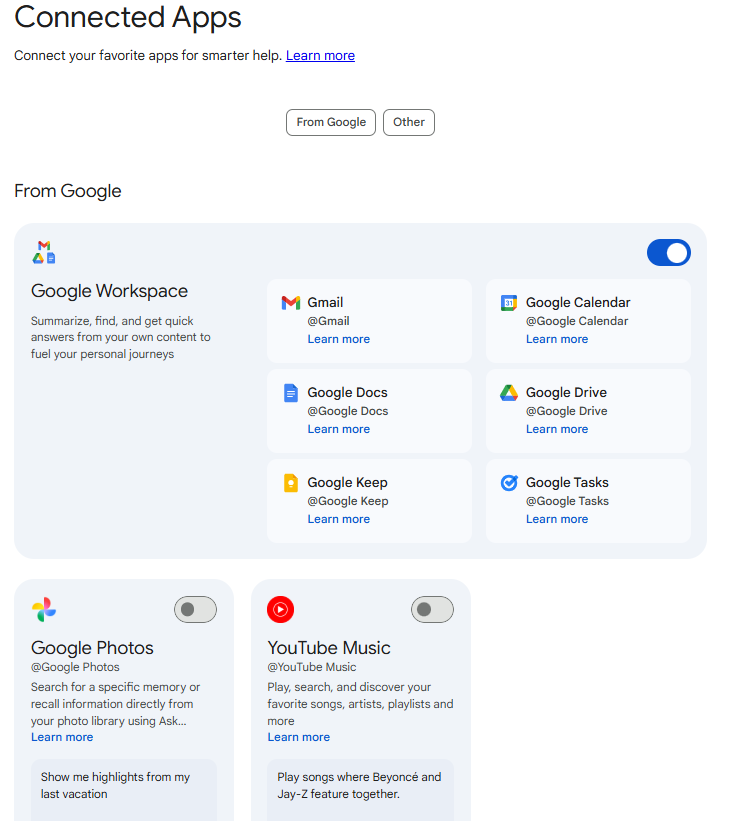740x821 pixels.
Task: Open Google Calendar Learn more link
Action: [x=557, y=339]
